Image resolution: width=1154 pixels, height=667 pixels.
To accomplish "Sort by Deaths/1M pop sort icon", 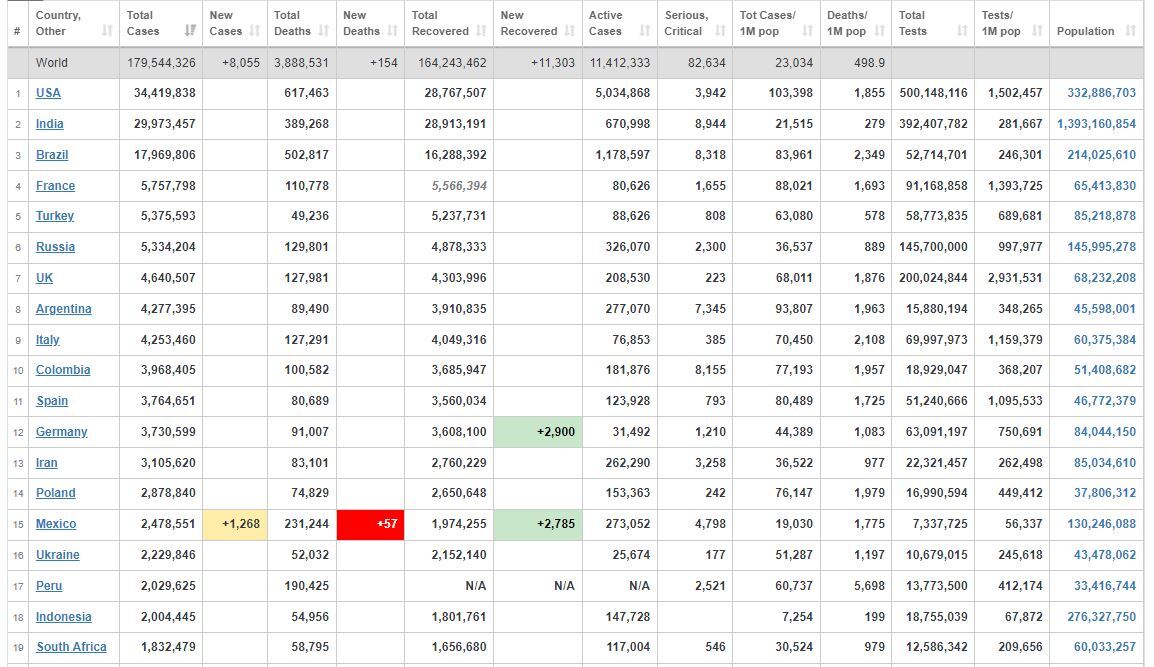I will [x=879, y=31].
